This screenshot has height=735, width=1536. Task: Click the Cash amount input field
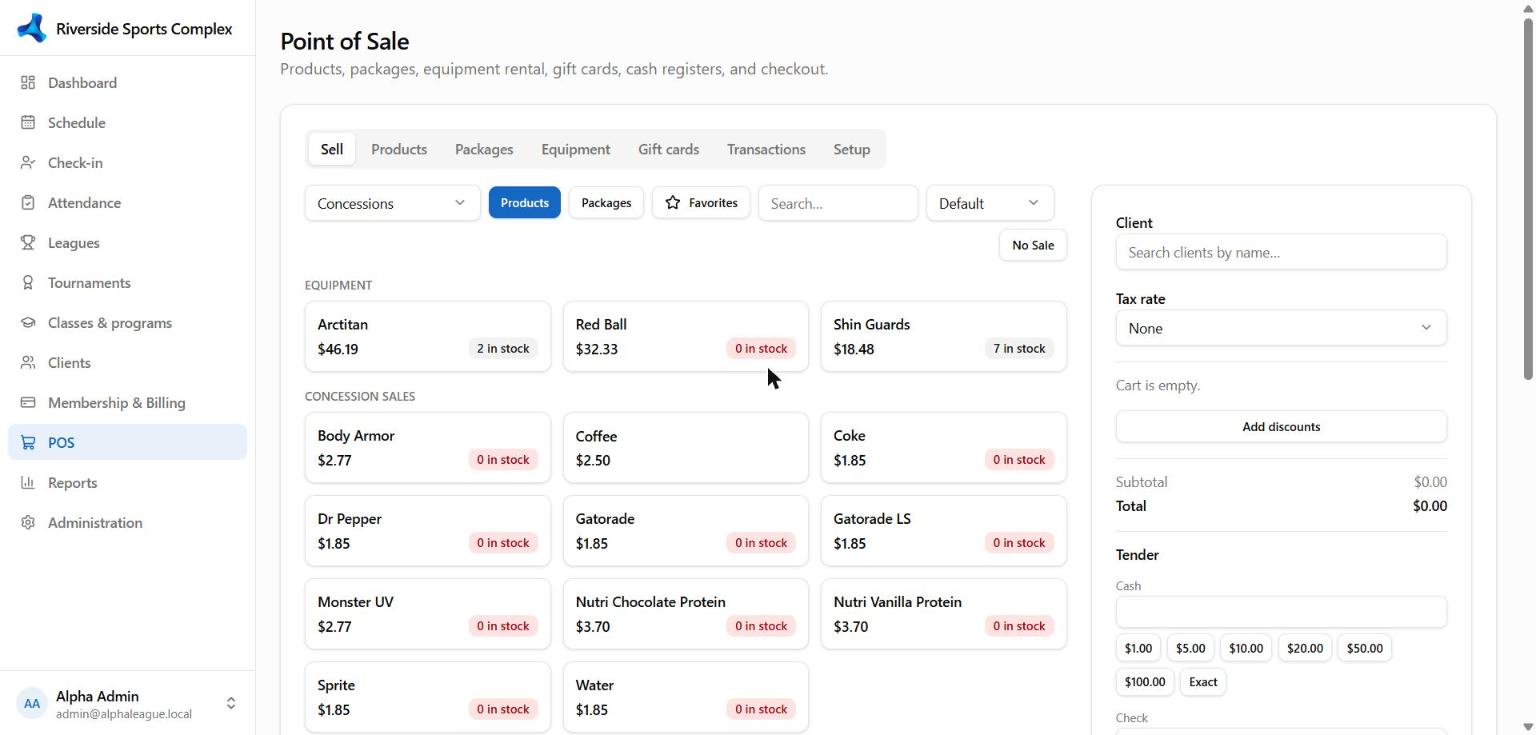click(x=1281, y=612)
